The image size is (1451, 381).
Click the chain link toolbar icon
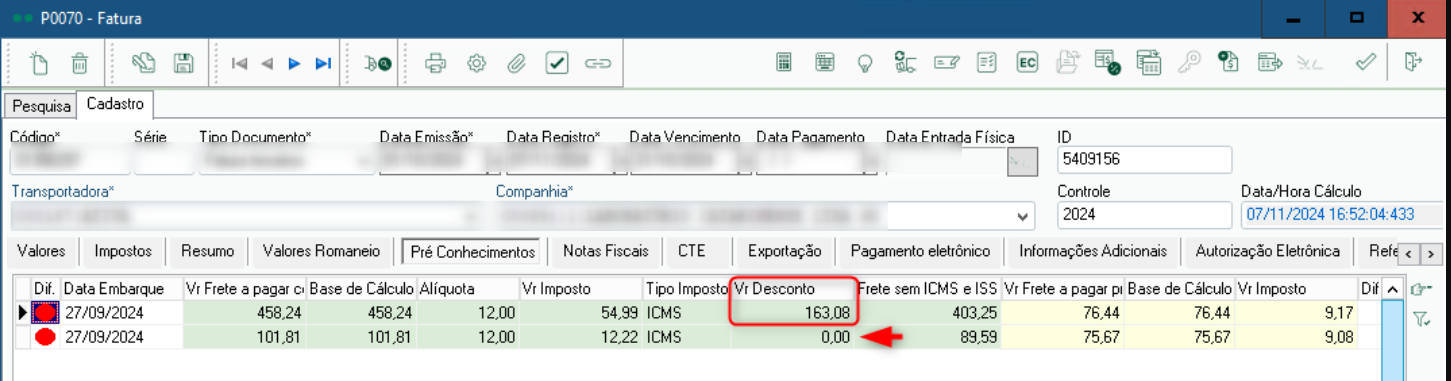pos(597,63)
